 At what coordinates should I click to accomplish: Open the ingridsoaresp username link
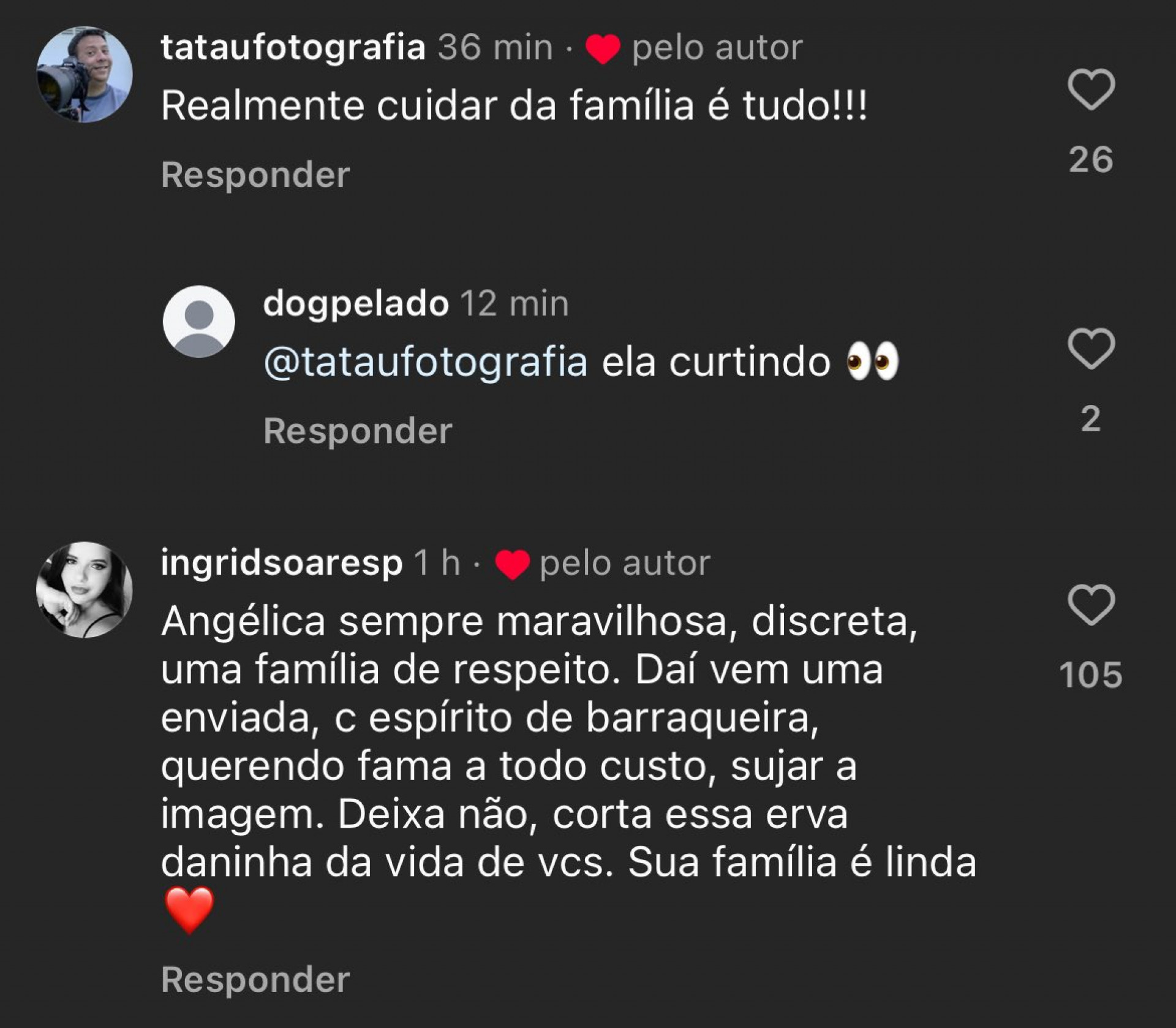click(x=281, y=563)
